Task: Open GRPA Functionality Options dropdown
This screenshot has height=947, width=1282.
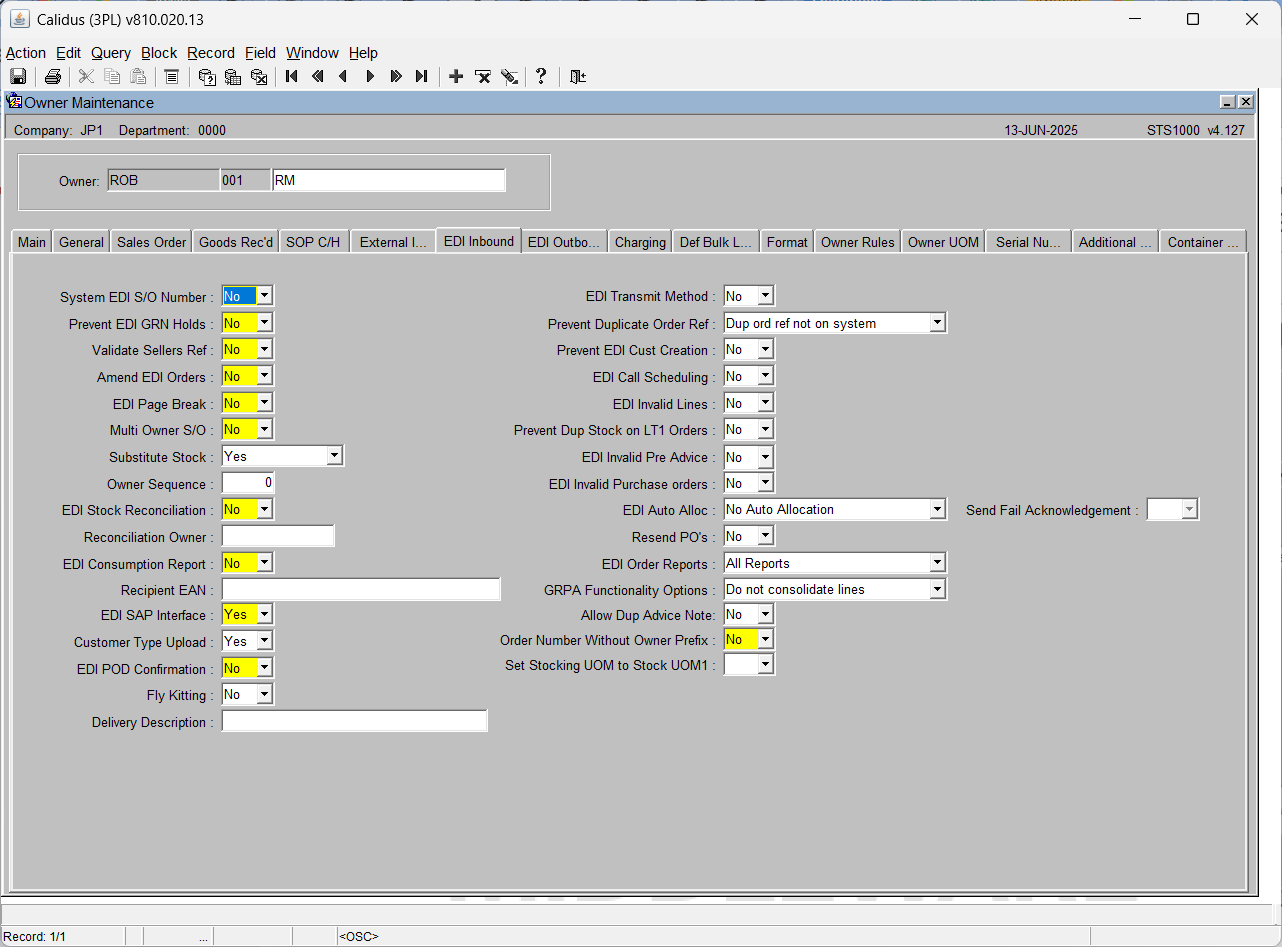Action: (x=937, y=589)
